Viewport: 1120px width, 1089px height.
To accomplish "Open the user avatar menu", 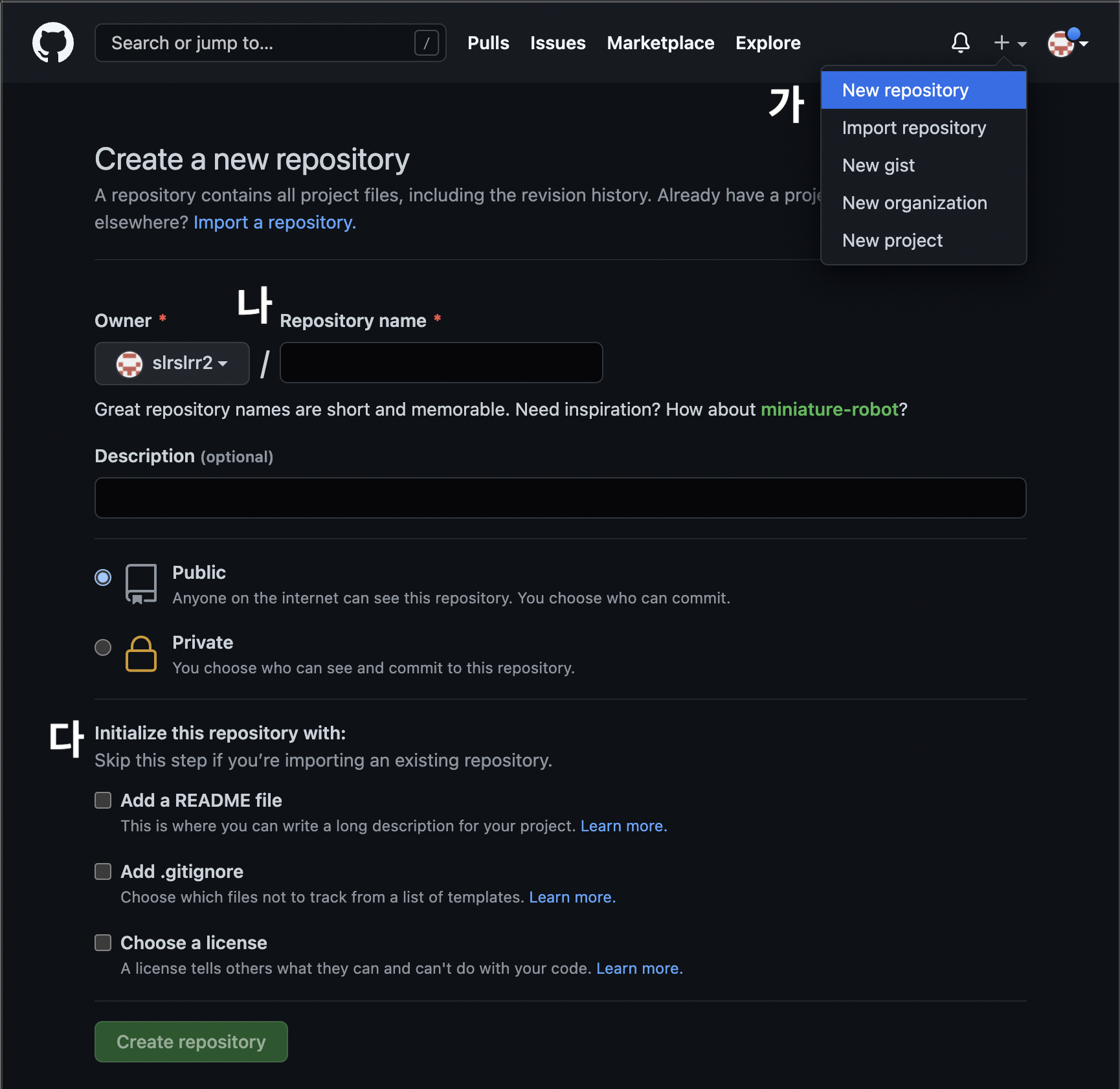I will tap(1068, 43).
